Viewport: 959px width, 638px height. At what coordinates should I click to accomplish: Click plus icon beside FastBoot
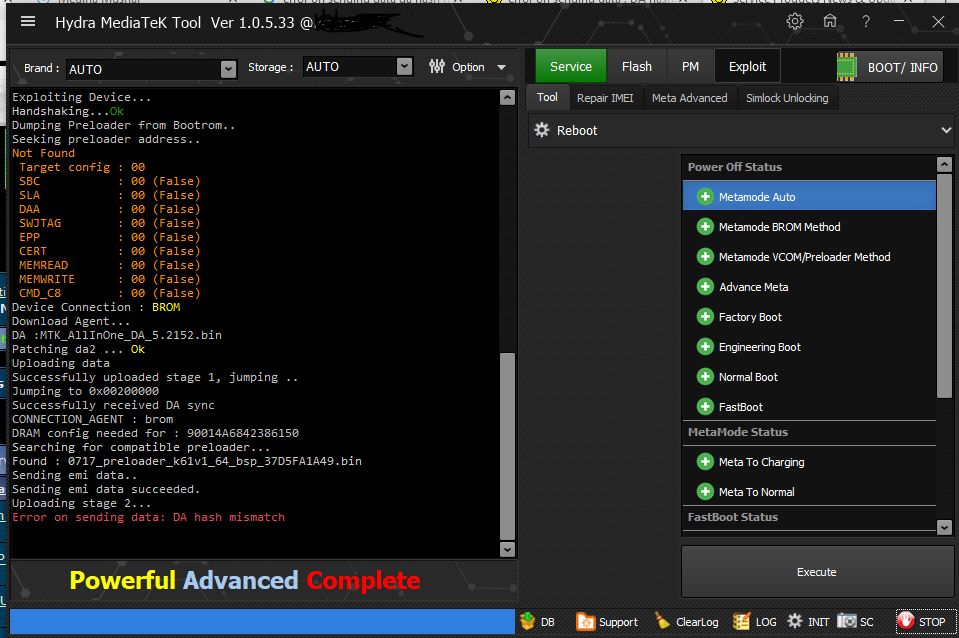tap(705, 407)
